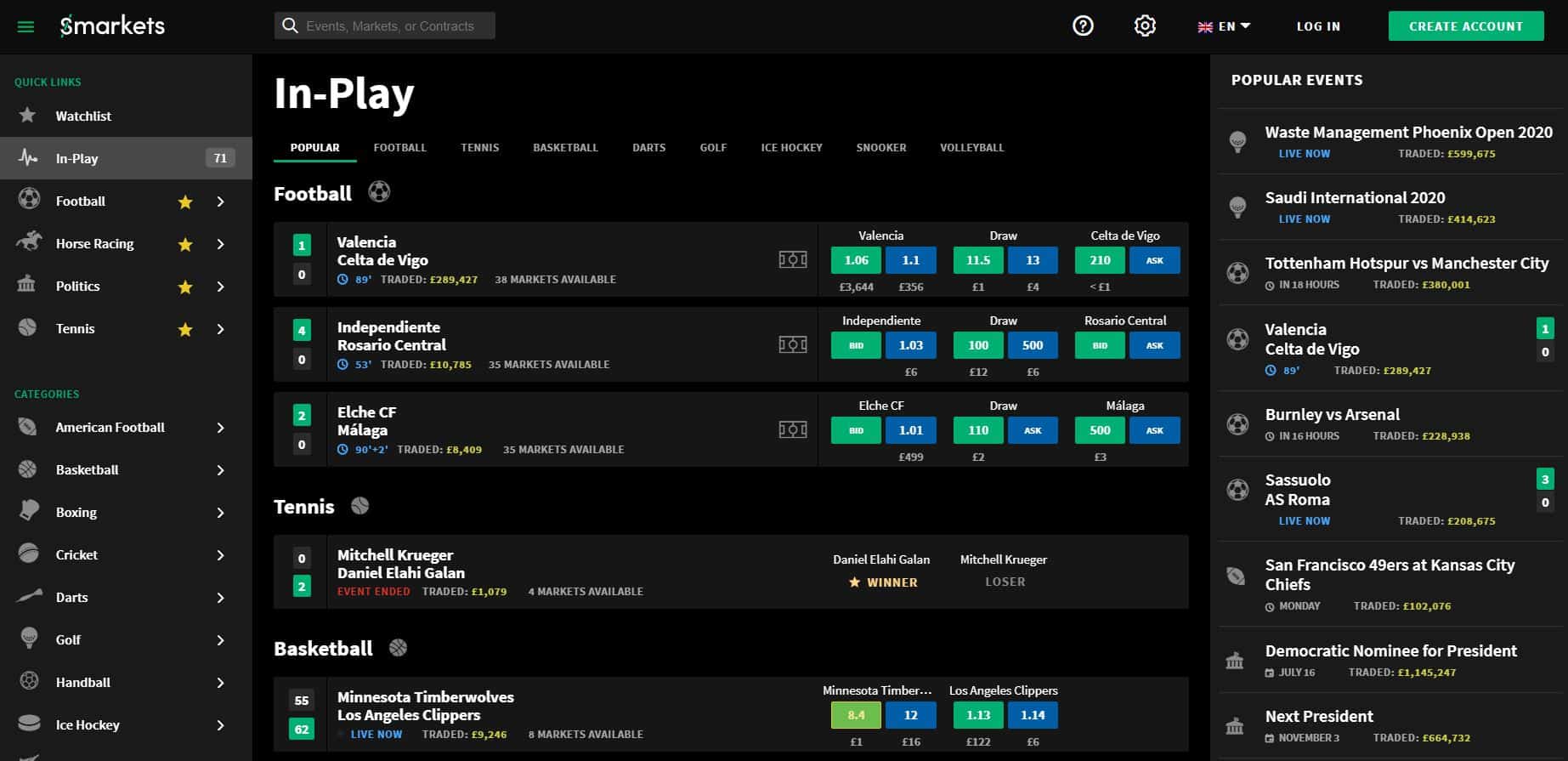Image resolution: width=1568 pixels, height=761 pixels.
Task: Click Elche CF Draw odds 110
Action: 978,430
